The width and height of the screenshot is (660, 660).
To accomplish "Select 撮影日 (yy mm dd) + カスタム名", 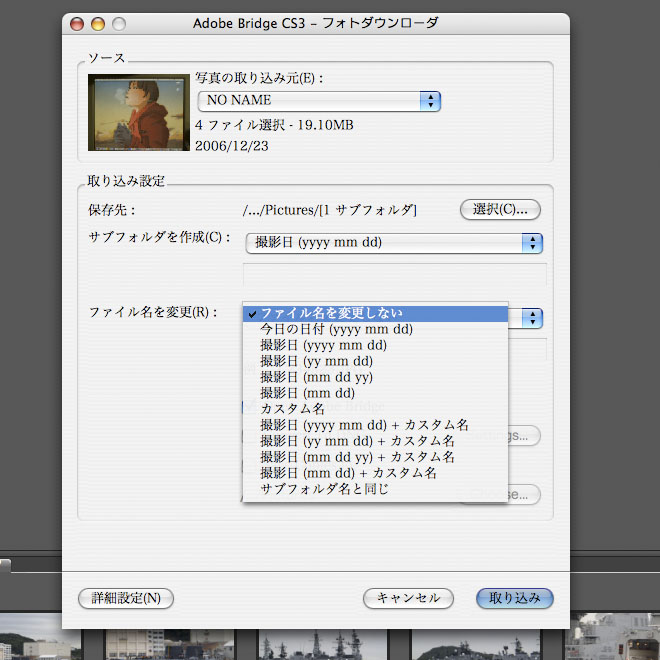I will point(375,441).
